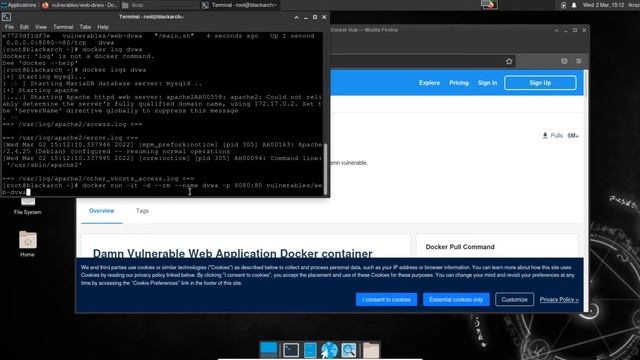Open the File System desktop icon

28,206
